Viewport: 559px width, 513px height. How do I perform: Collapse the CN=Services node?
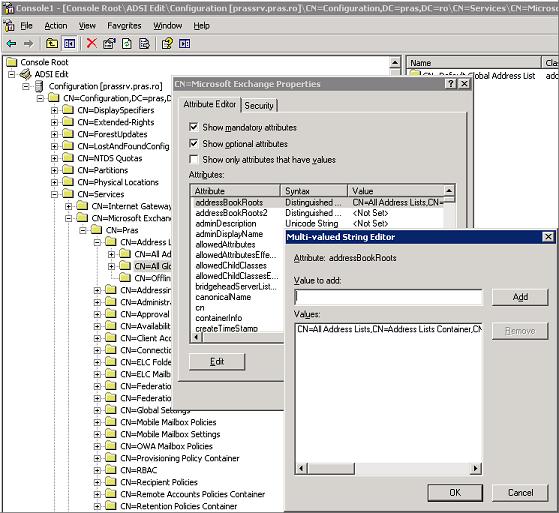pyautogui.click(x=54, y=194)
